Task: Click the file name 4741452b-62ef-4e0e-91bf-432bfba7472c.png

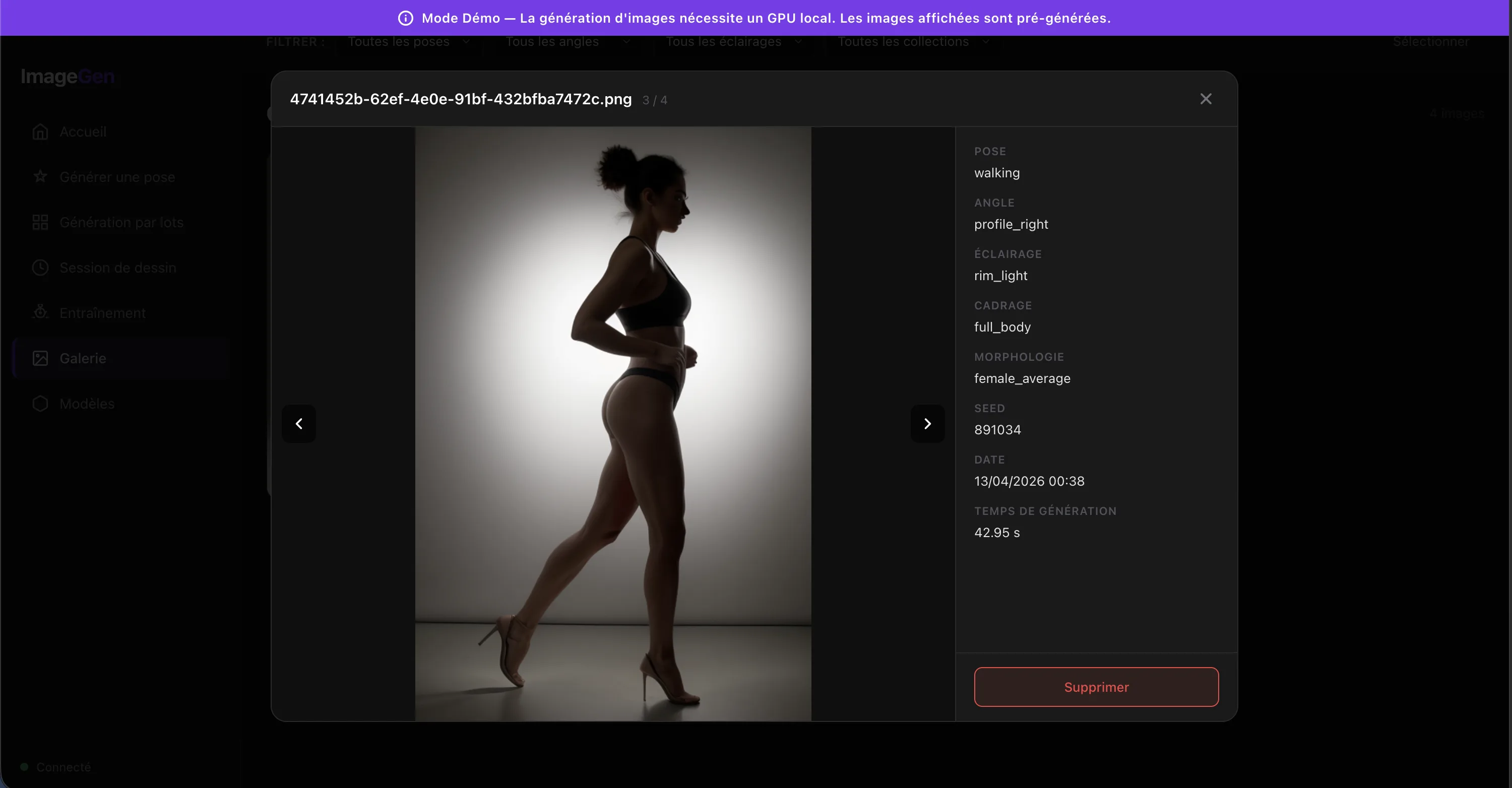Action: click(x=461, y=99)
